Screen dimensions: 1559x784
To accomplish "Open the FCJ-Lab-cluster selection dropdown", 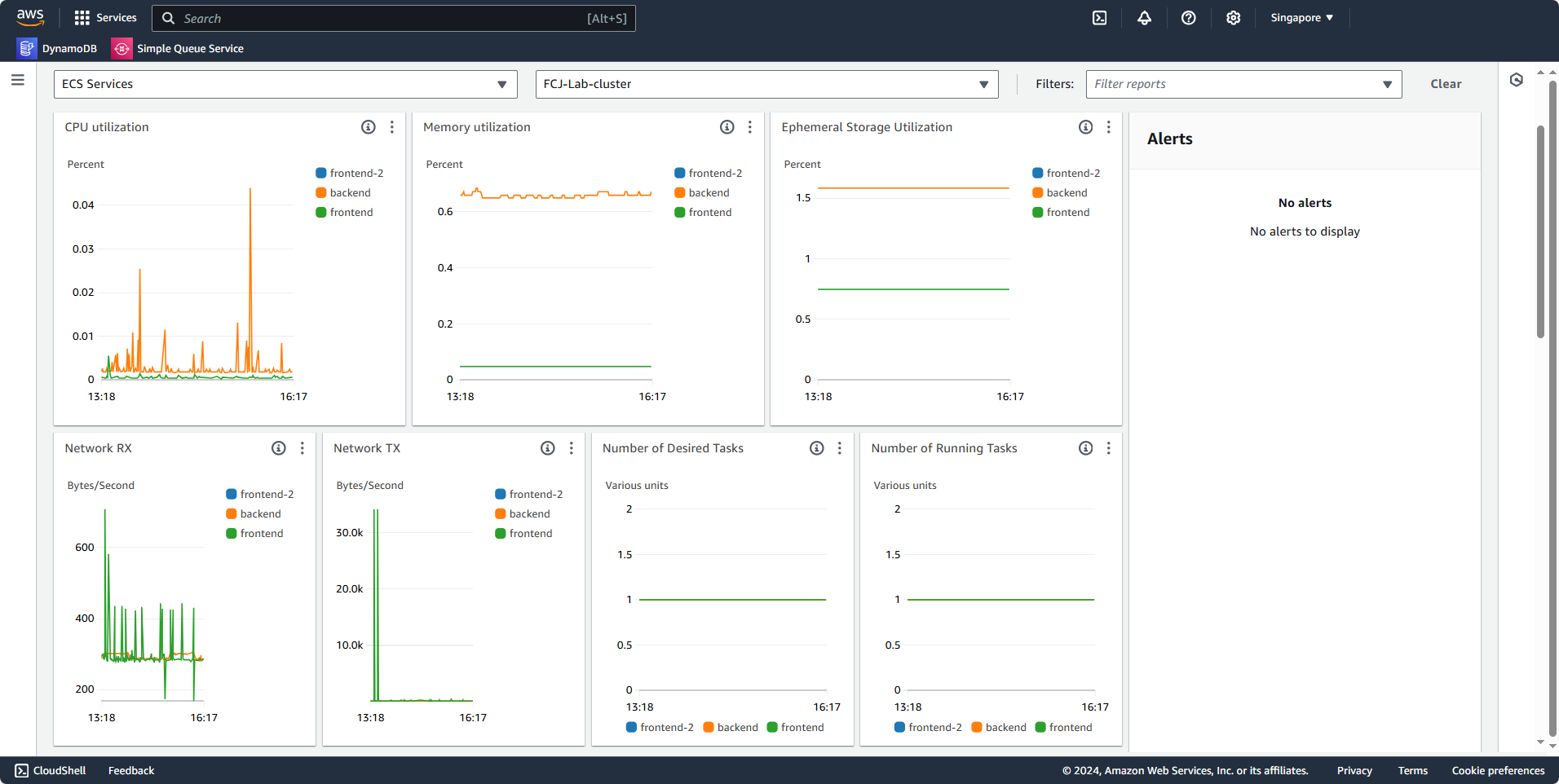I will click(766, 84).
